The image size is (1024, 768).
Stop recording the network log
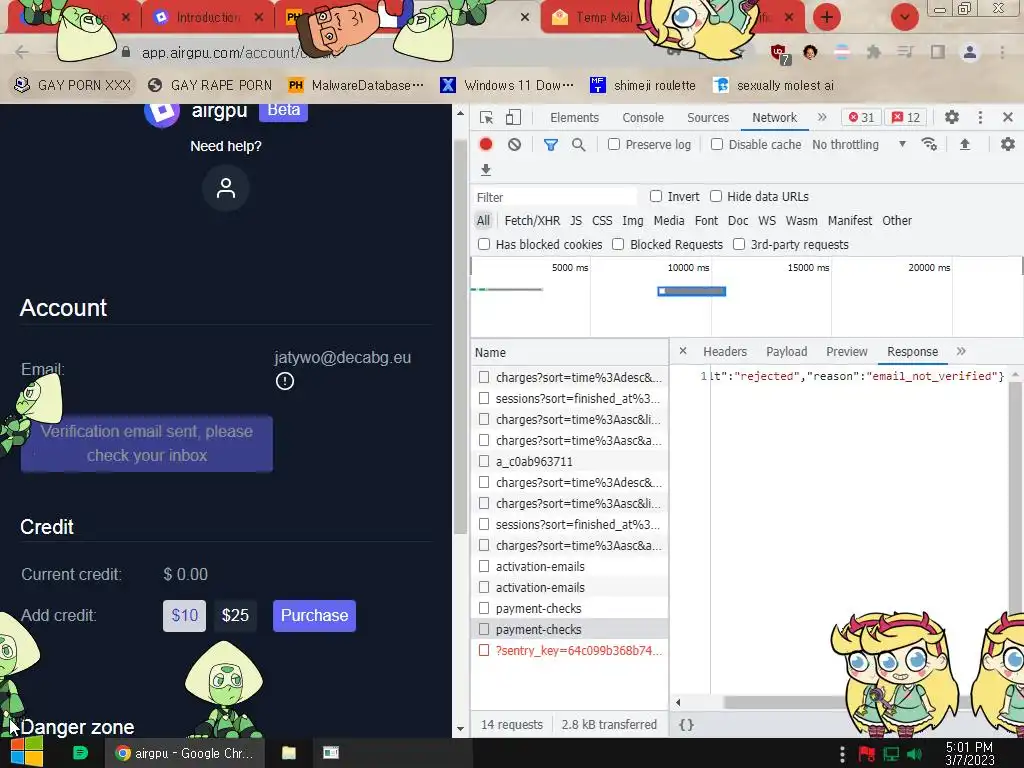[486, 144]
